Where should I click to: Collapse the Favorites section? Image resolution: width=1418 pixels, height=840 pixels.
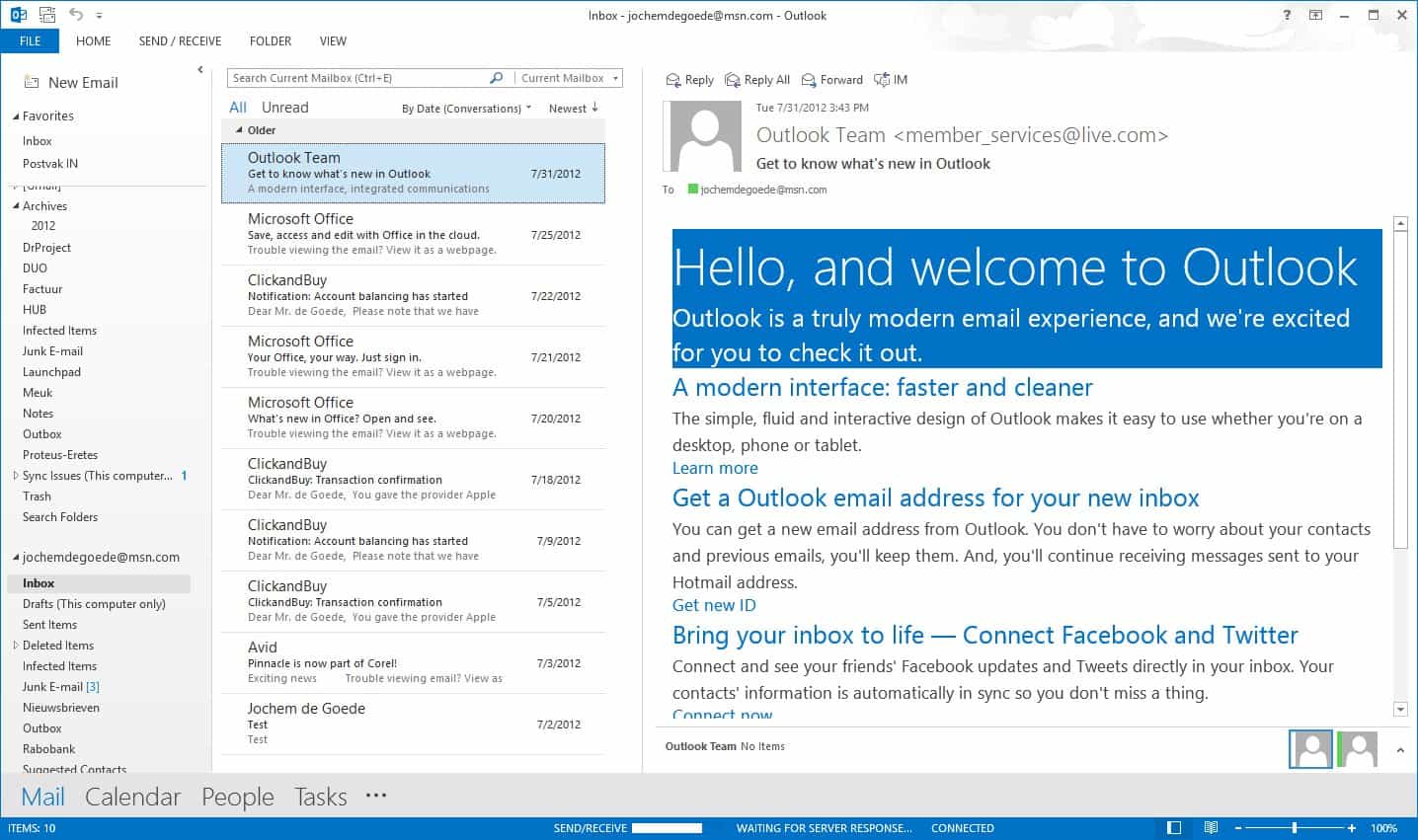16,116
